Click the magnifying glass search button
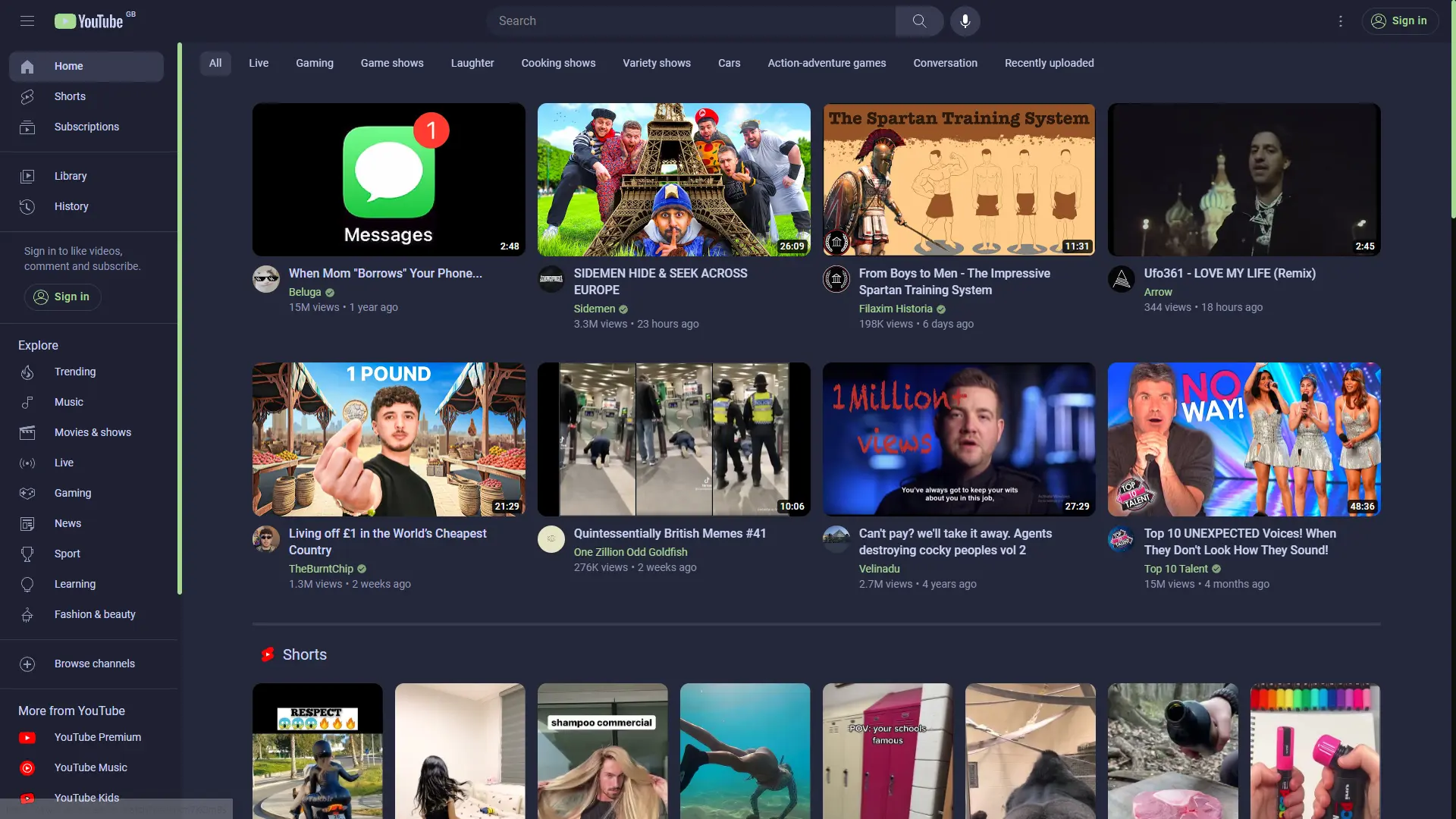The height and width of the screenshot is (819, 1456). [919, 21]
